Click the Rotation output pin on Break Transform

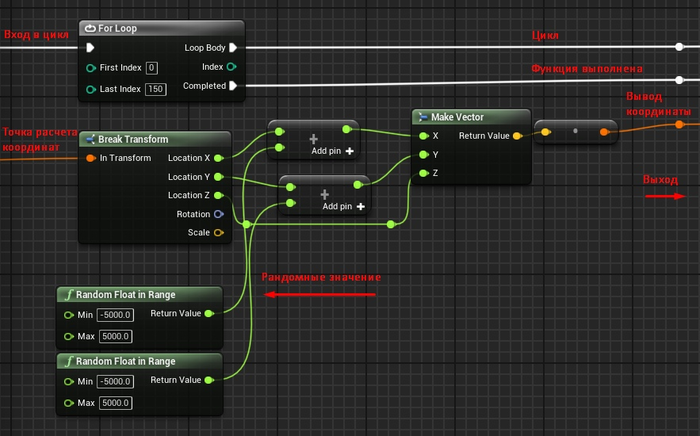[219, 214]
